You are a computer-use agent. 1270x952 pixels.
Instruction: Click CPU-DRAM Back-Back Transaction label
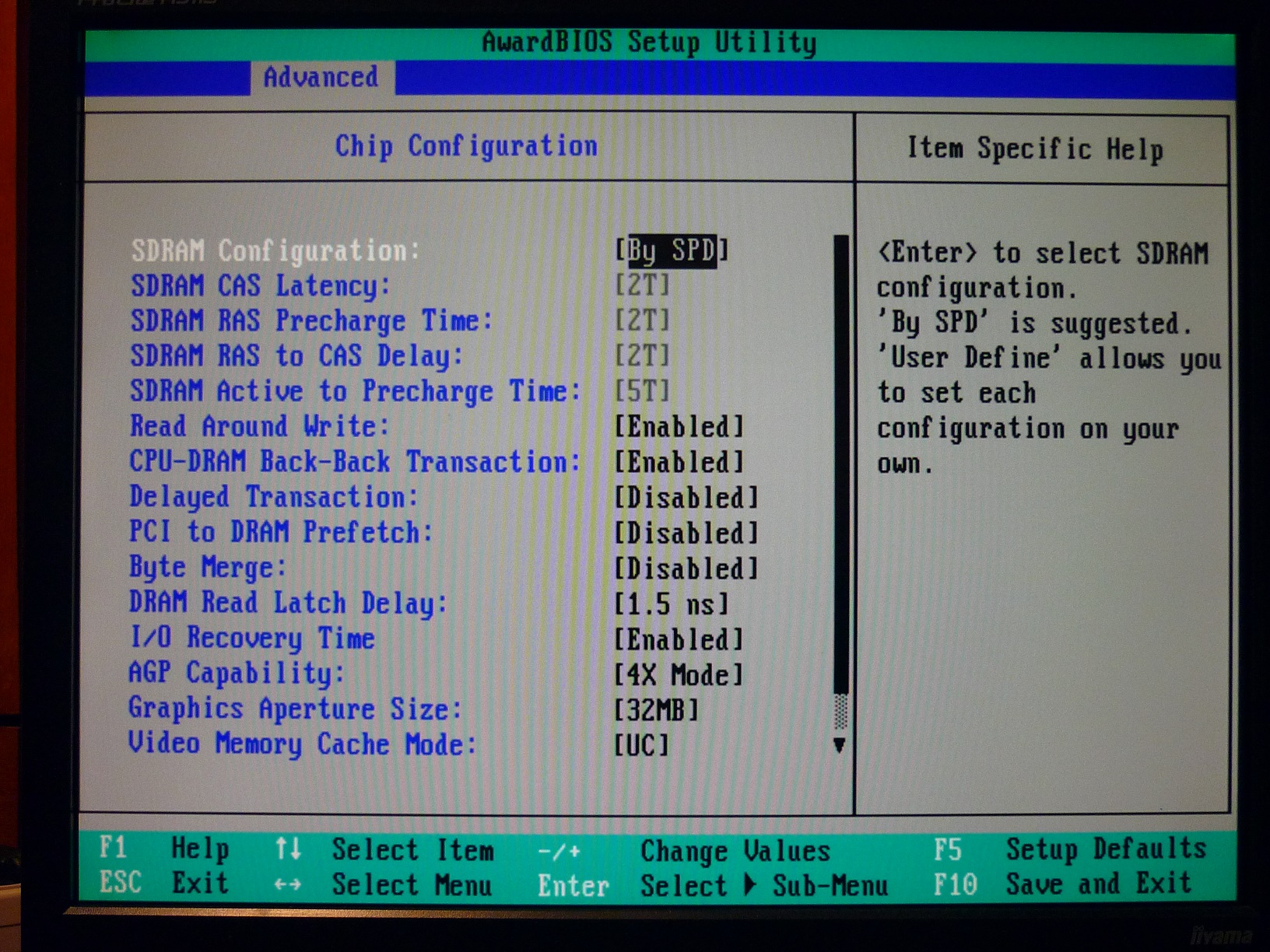pos(355,462)
